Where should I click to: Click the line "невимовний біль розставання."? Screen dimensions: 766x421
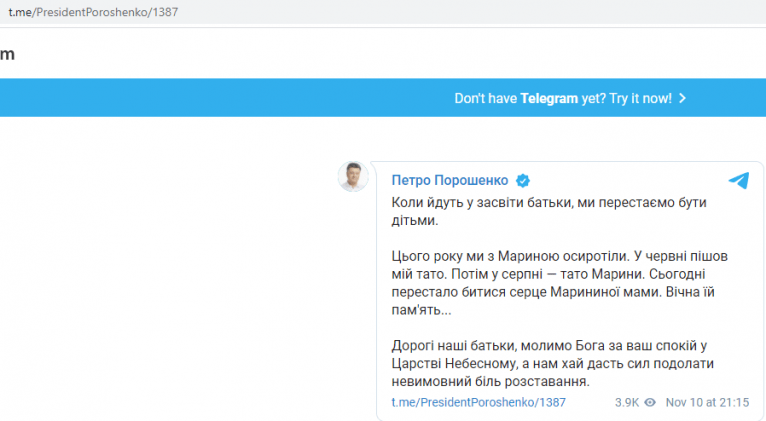click(x=490, y=381)
